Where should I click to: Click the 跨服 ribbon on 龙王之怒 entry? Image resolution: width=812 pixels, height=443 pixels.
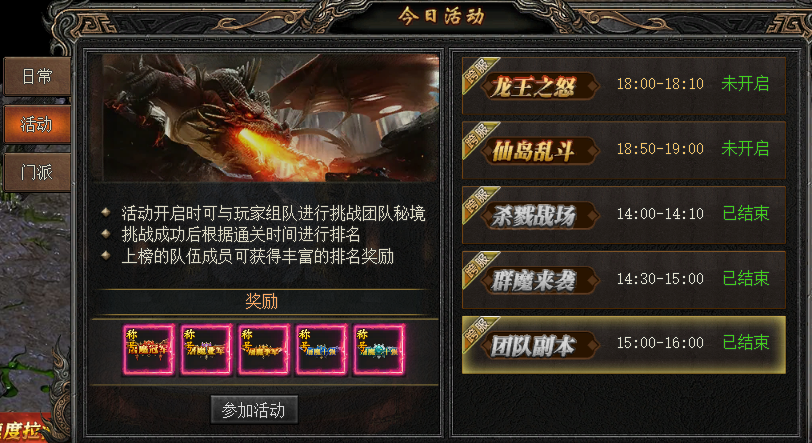[478, 73]
